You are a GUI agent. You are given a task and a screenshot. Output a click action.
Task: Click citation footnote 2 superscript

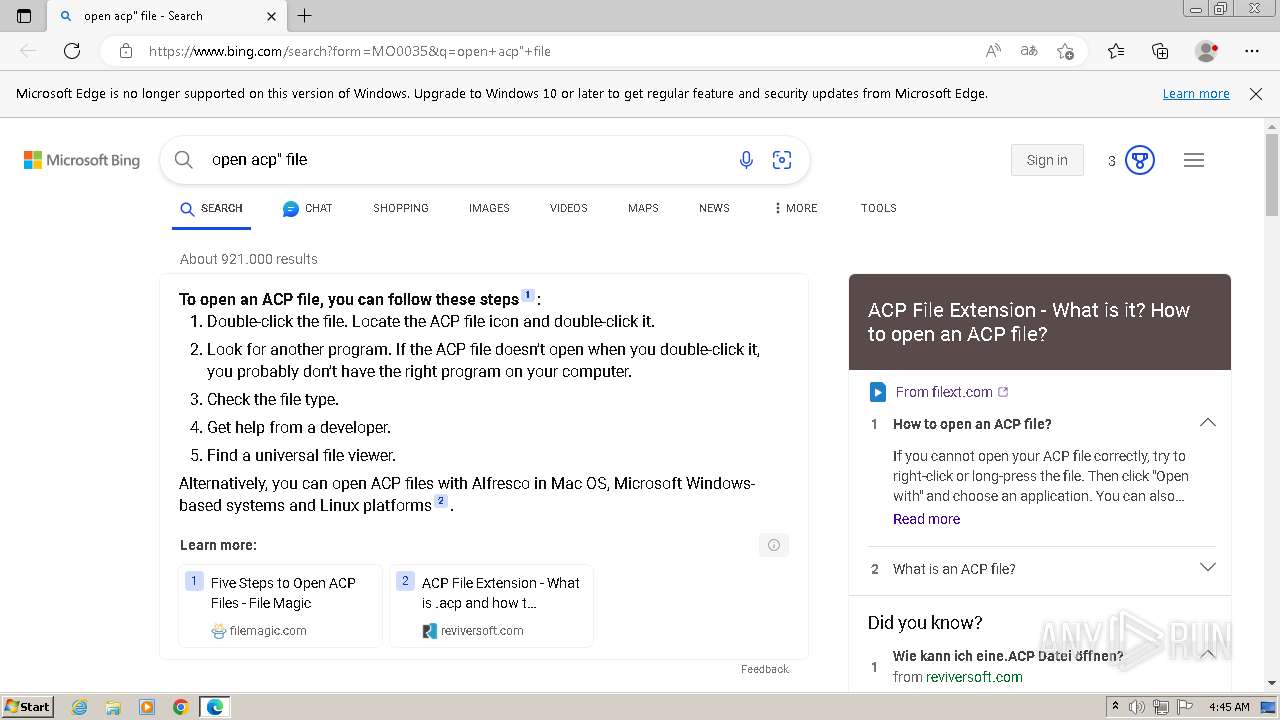pyautogui.click(x=440, y=501)
